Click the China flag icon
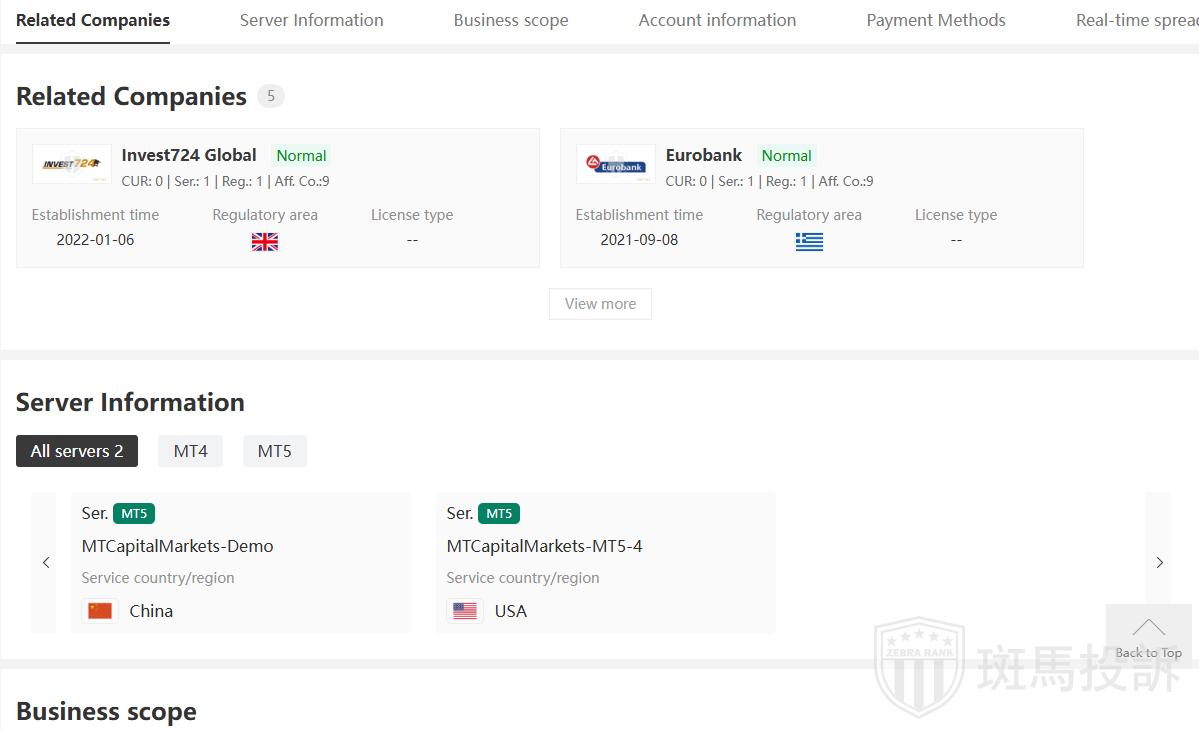The height and width of the screenshot is (730, 1199). click(100, 611)
